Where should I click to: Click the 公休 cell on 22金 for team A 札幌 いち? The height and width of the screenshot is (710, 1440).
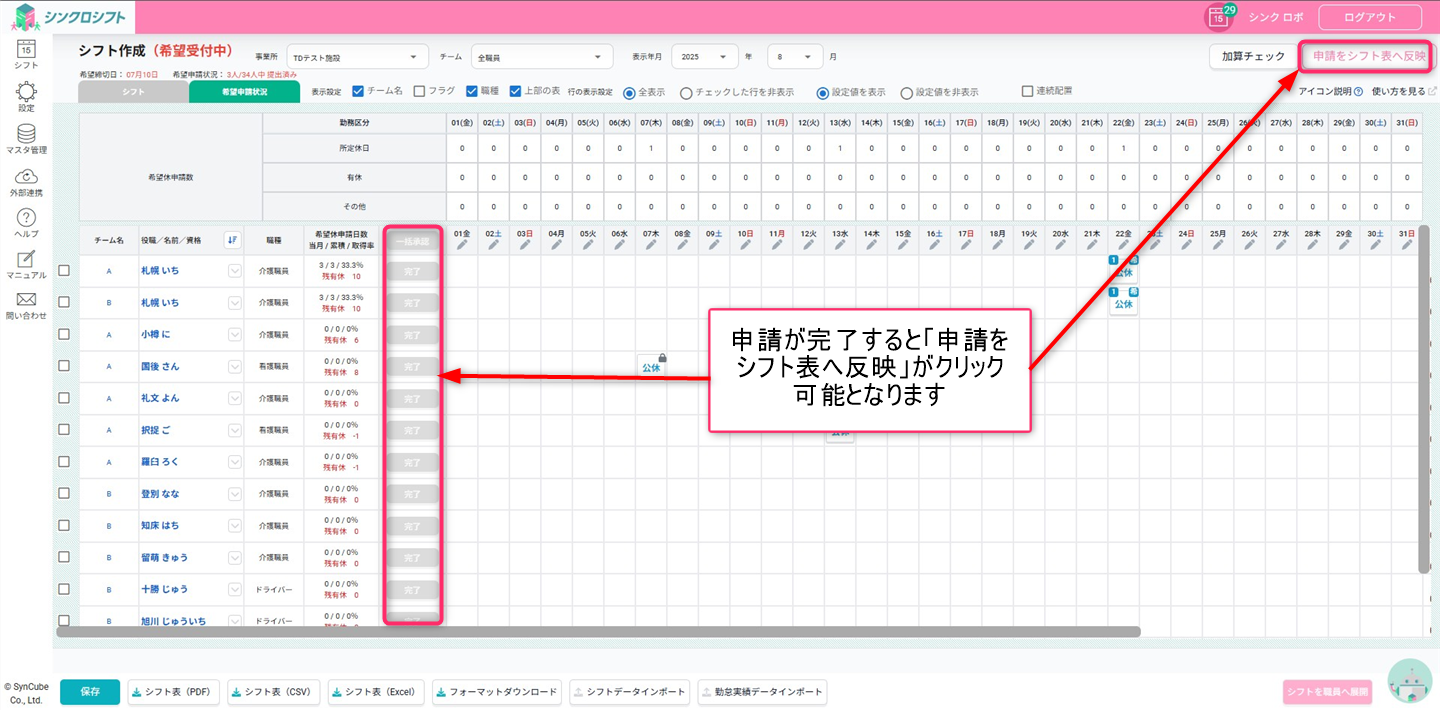[x=1124, y=270]
